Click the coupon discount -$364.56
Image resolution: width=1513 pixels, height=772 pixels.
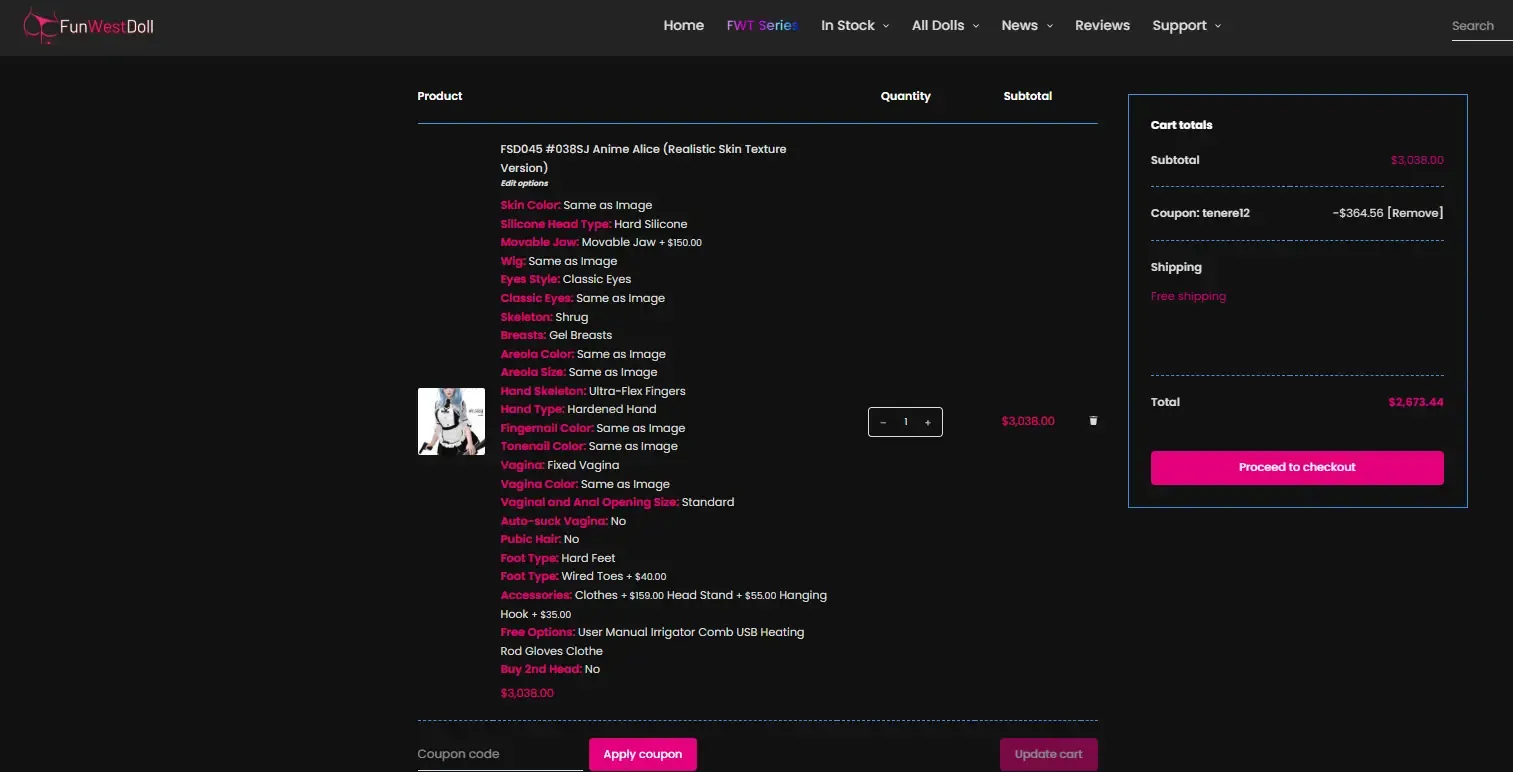(x=1358, y=213)
